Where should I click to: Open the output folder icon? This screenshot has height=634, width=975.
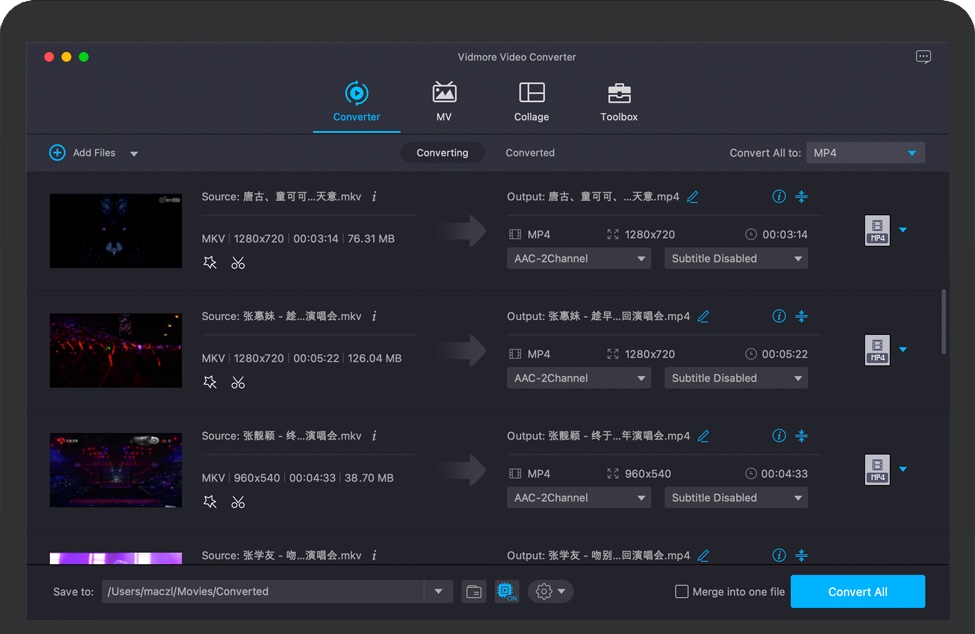pyautogui.click(x=474, y=592)
